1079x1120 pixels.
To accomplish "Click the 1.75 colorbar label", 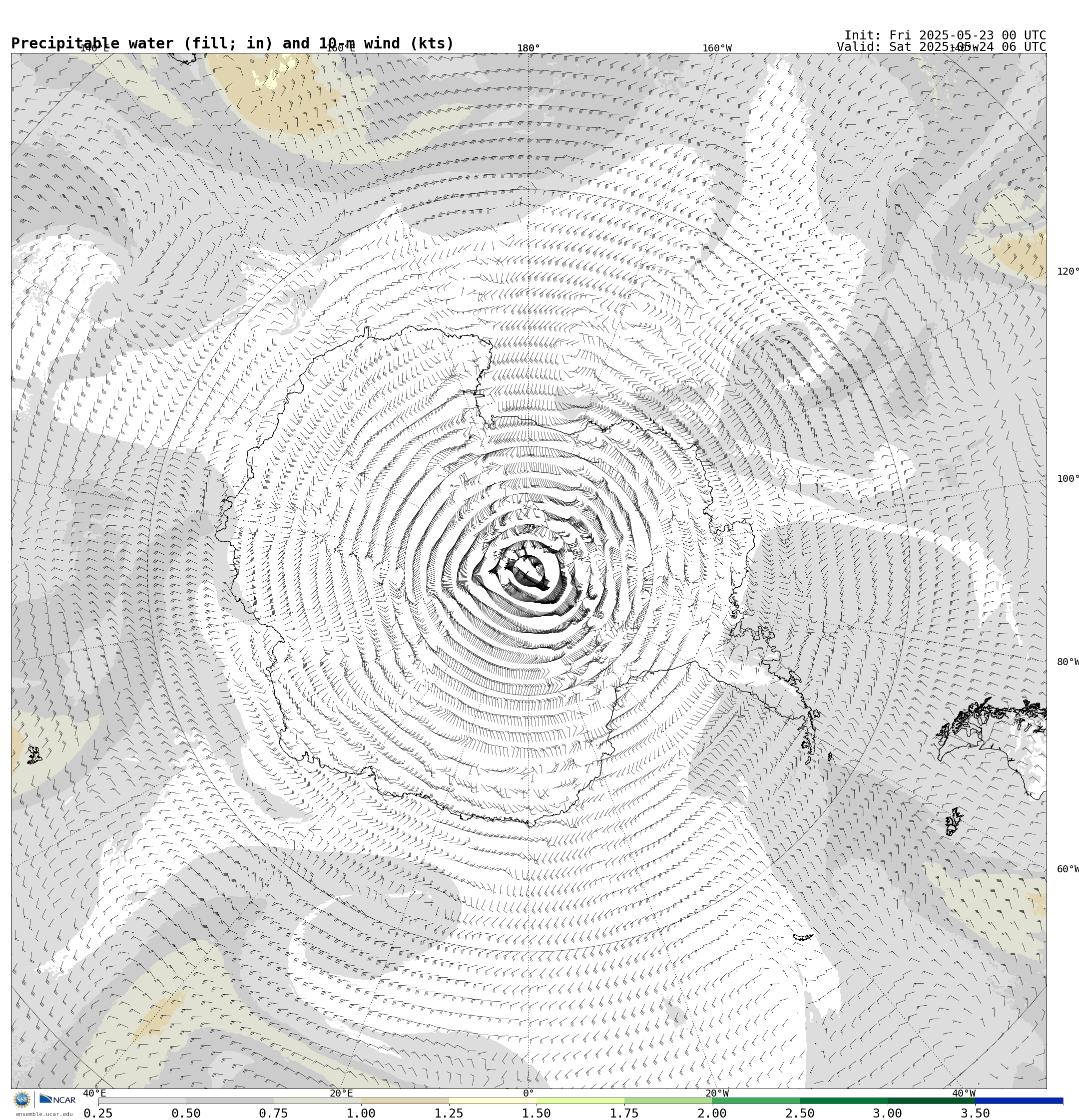I will tap(624, 1113).
